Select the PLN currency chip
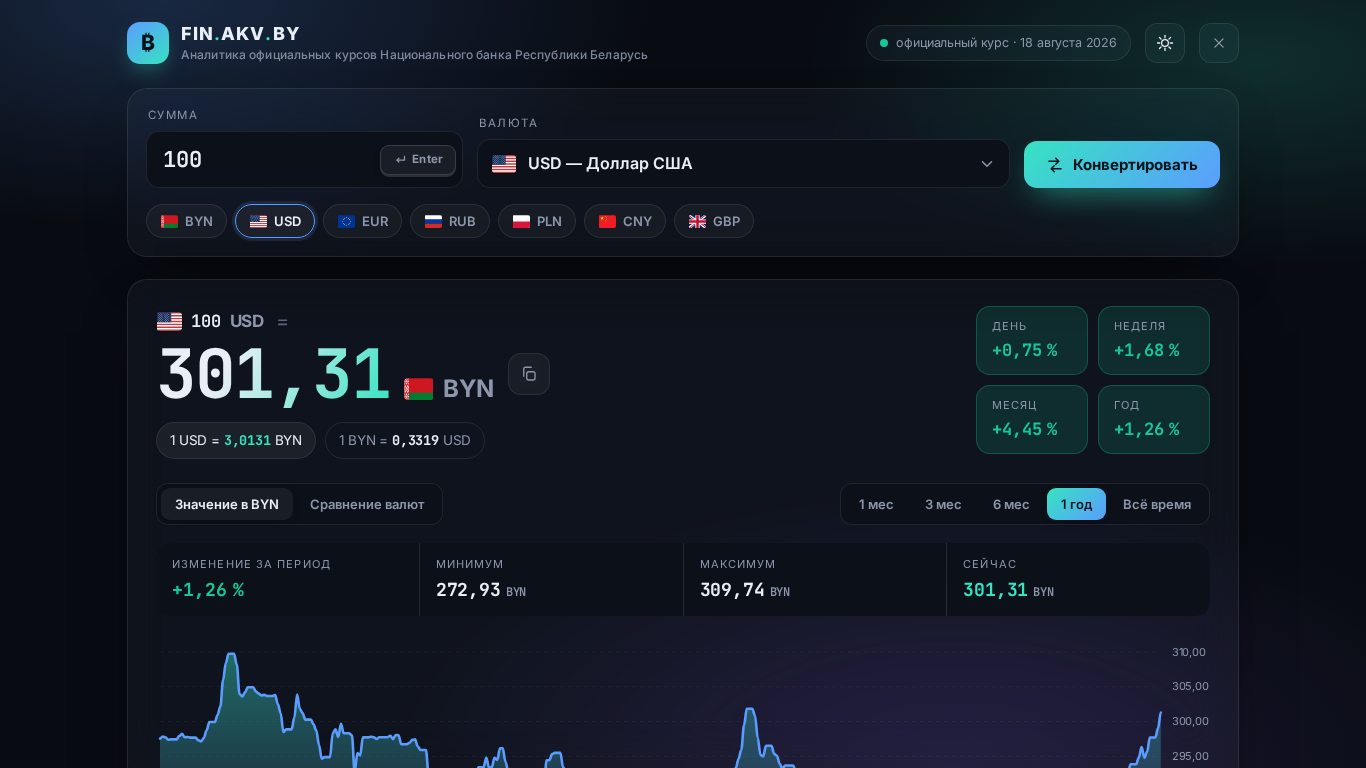This screenshot has height=768, width=1366. [537, 221]
